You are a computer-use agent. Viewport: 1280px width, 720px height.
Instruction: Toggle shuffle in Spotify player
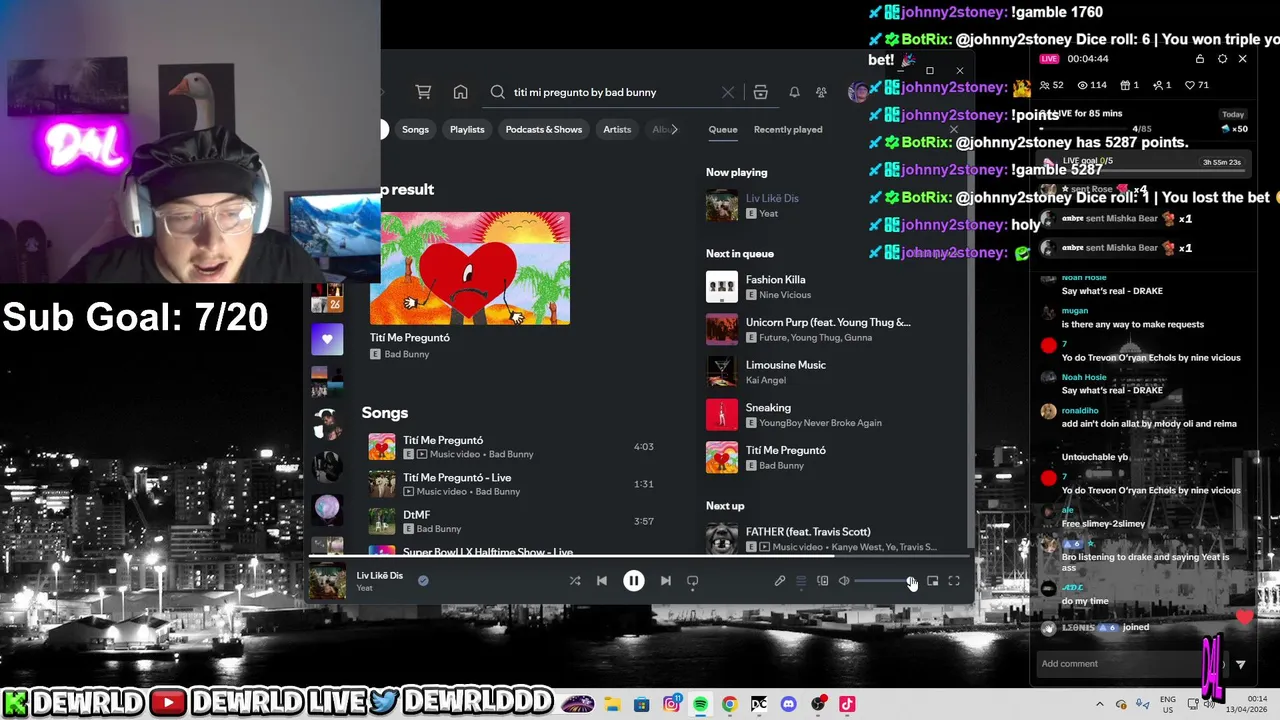click(575, 580)
